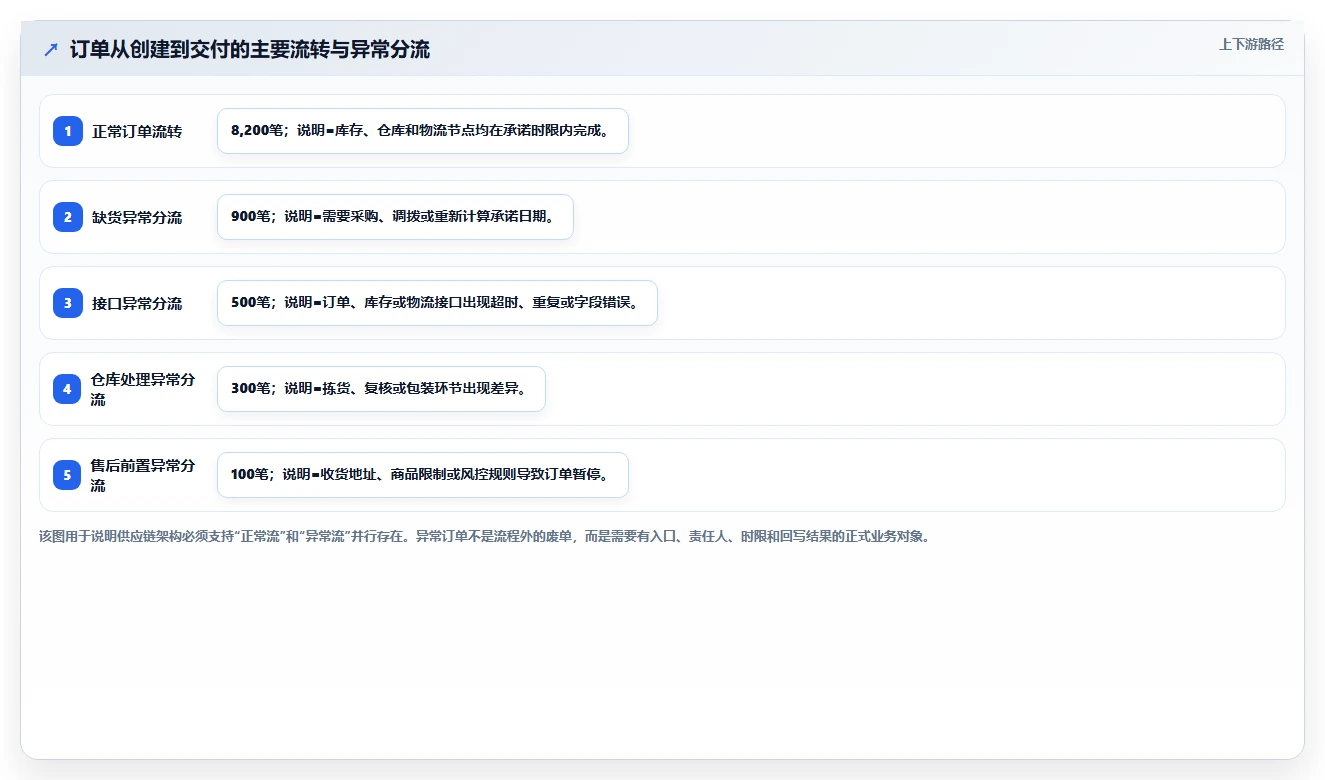The image size is (1325, 780).
Task: Click step number 2 badge
Action: pyautogui.click(x=68, y=217)
